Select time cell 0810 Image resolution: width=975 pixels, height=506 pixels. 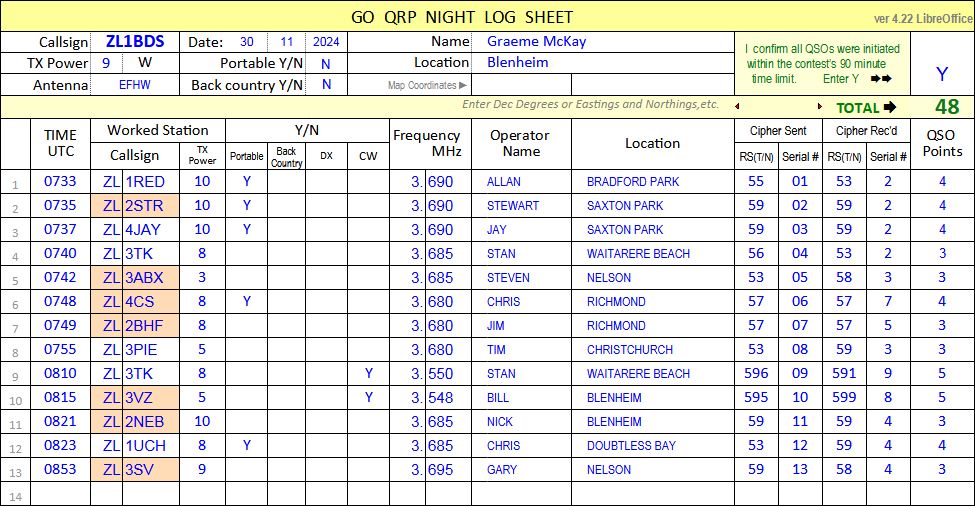click(x=60, y=373)
